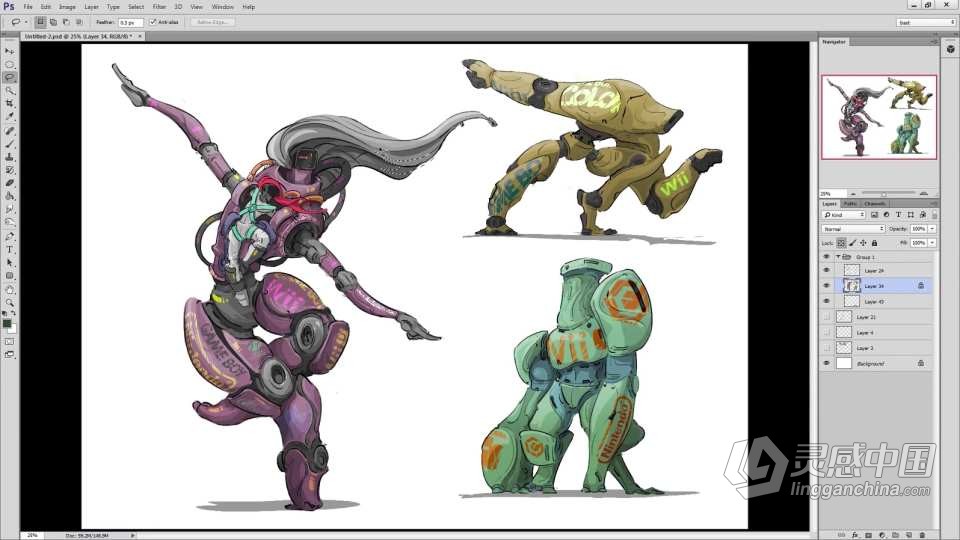
Task: Select the Pen tool
Action: (9, 236)
